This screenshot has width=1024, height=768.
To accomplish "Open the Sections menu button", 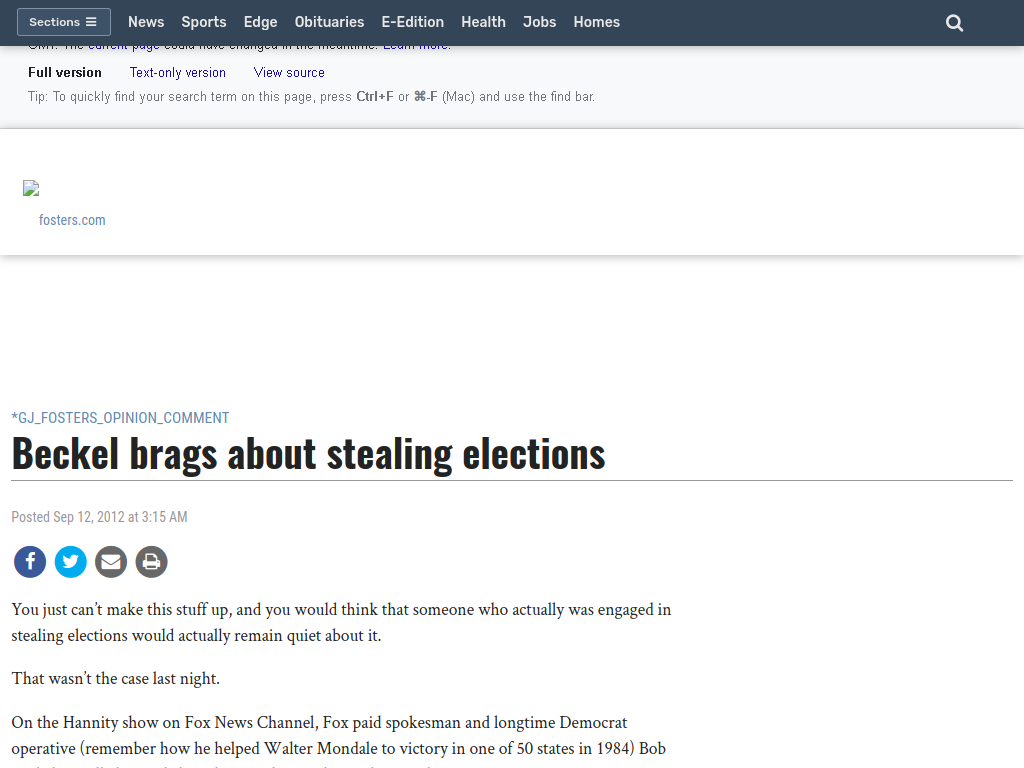I will pyautogui.click(x=63, y=22).
